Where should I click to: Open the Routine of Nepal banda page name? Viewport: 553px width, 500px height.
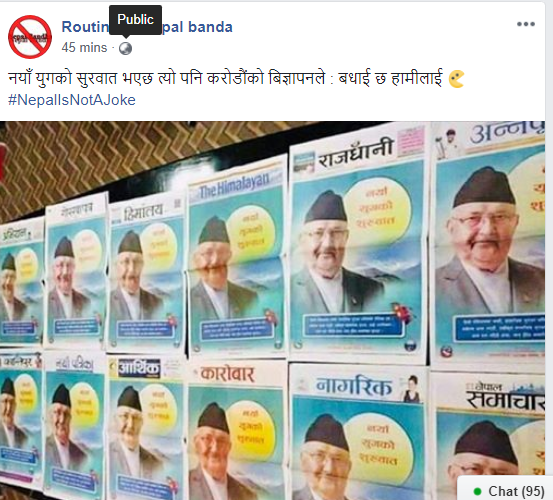(147, 27)
